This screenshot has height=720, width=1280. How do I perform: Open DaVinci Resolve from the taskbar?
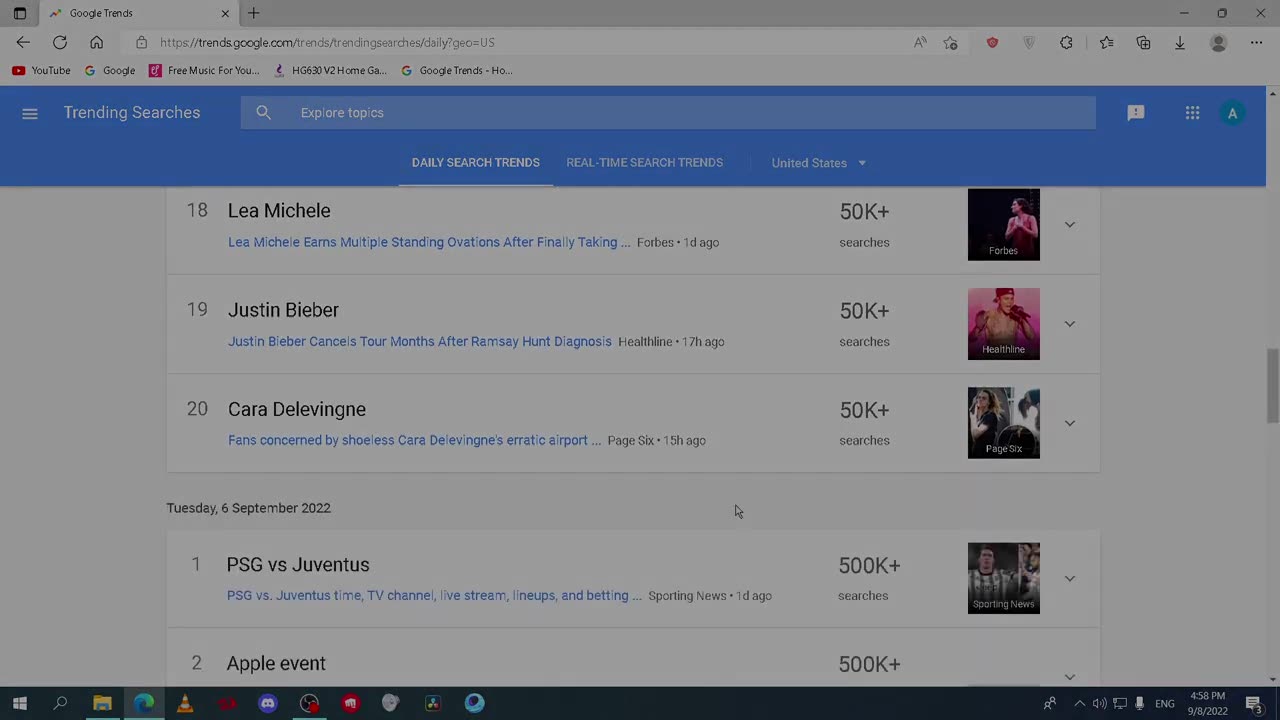coord(433,703)
